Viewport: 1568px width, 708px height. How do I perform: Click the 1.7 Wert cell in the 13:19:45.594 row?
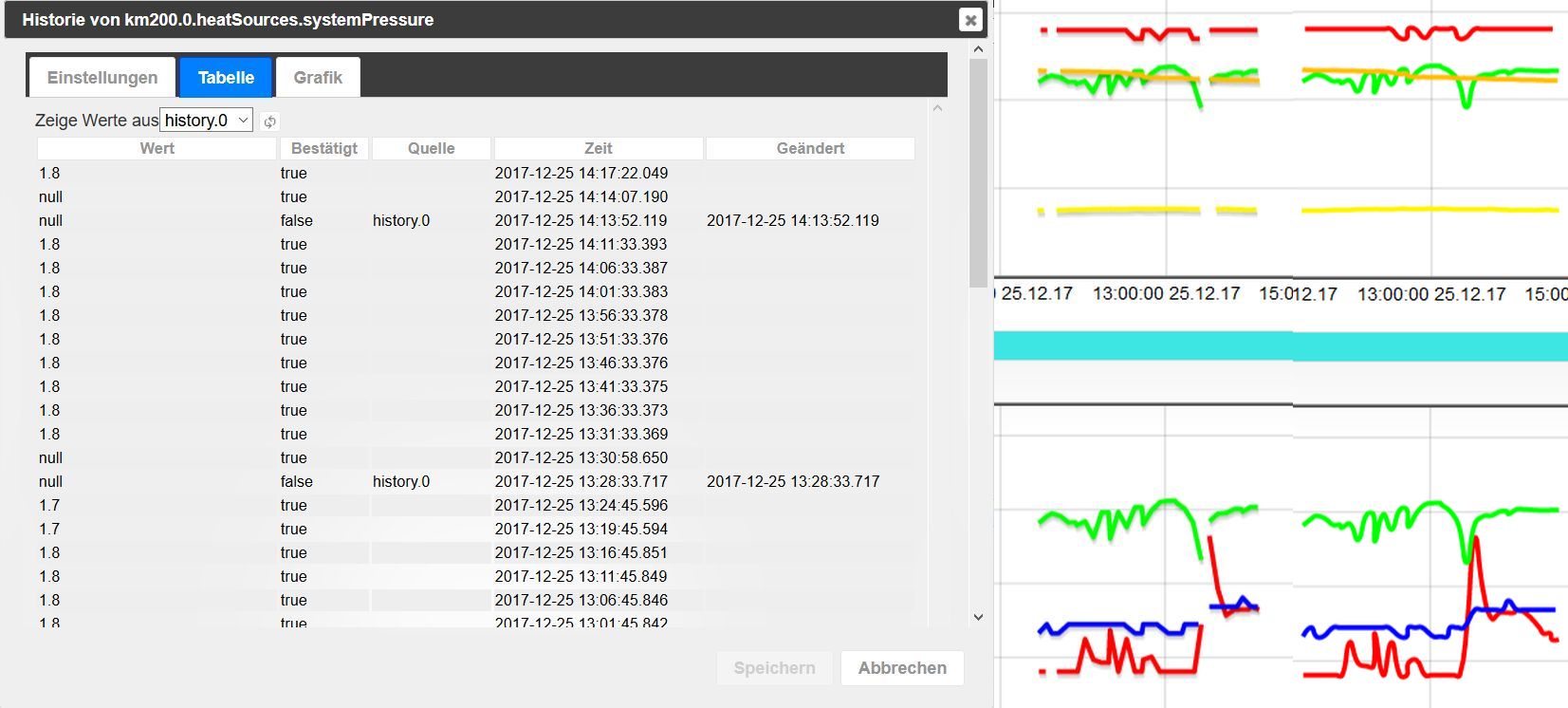tap(49, 529)
